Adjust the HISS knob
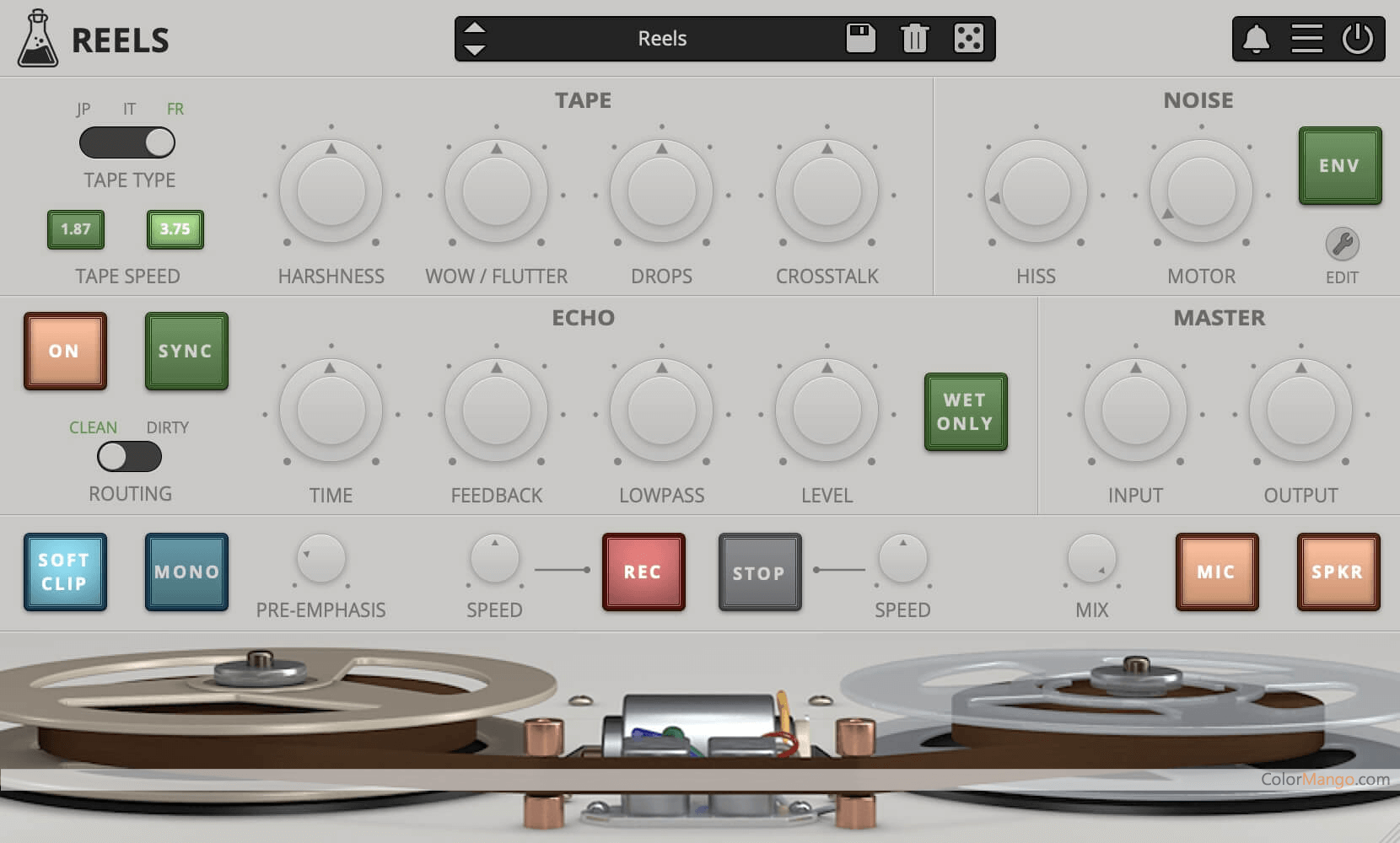The image size is (1400, 843). click(x=1034, y=192)
